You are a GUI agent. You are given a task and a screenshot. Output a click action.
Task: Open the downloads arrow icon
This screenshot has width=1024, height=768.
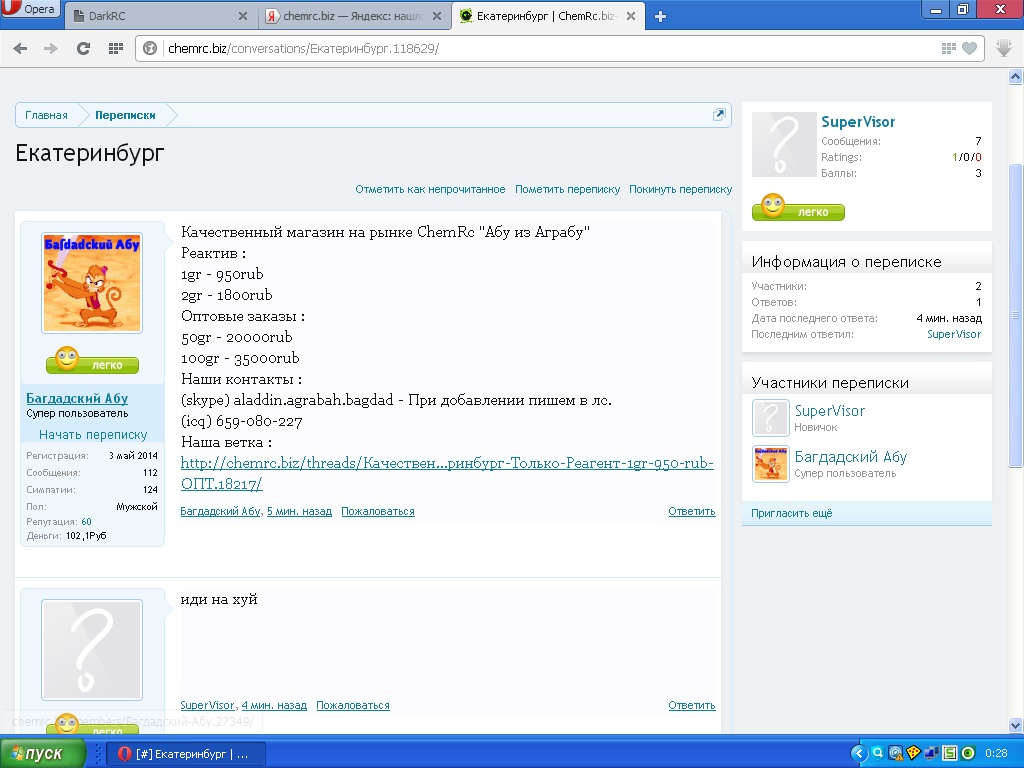[x=1004, y=48]
